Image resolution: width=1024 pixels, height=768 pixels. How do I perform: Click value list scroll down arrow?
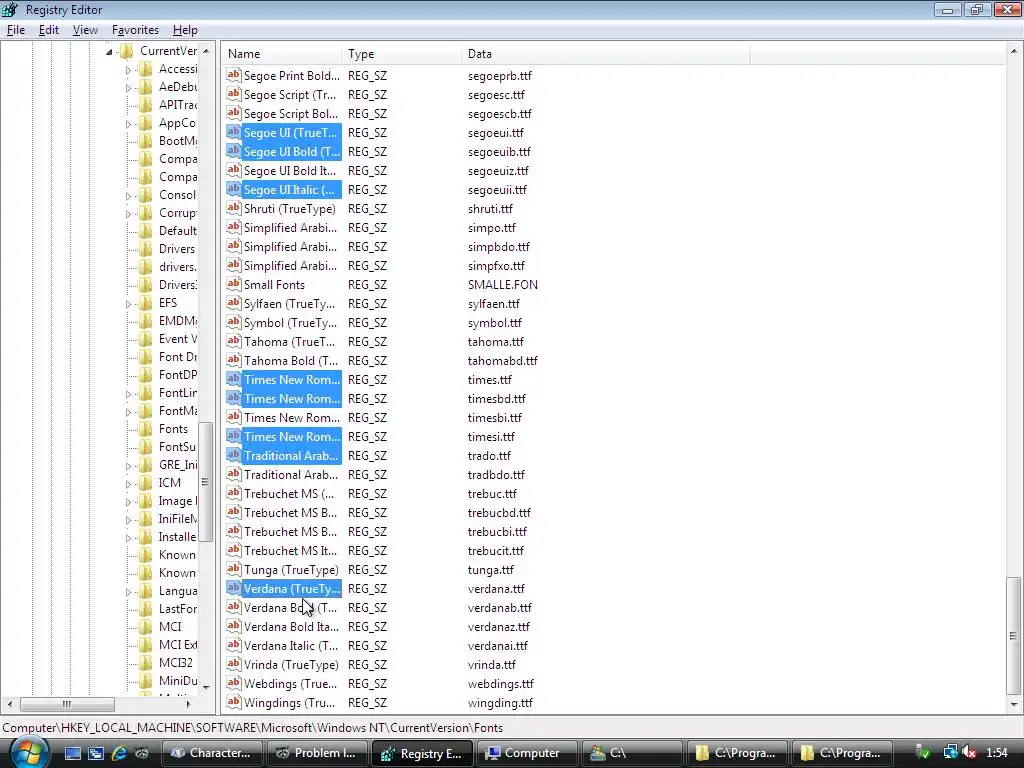(x=1014, y=705)
